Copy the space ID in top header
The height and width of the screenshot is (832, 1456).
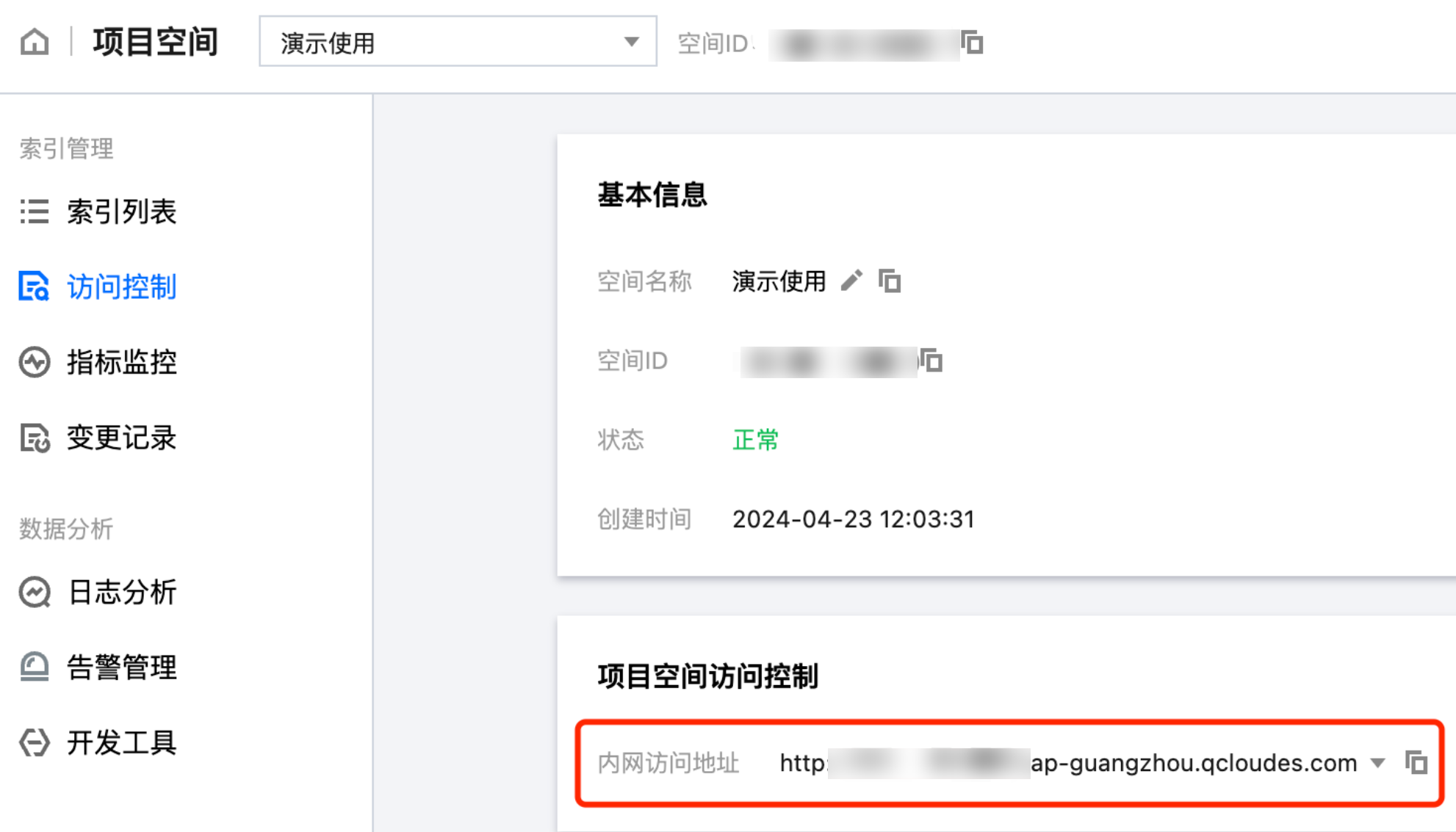pyautogui.click(x=973, y=43)
